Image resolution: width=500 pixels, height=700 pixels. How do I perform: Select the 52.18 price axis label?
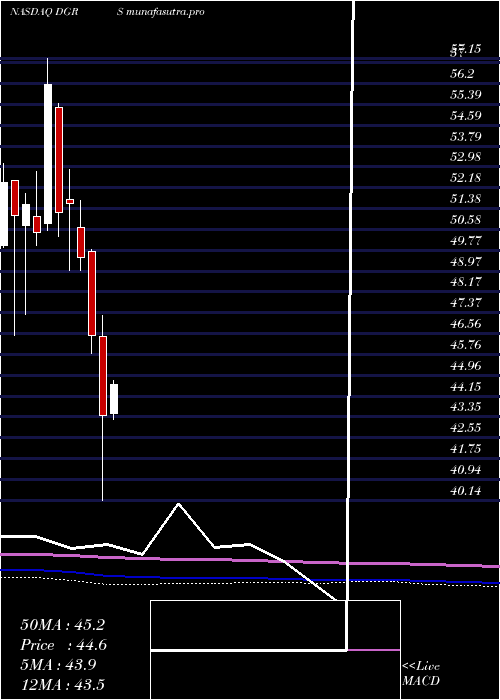[465, 178]
